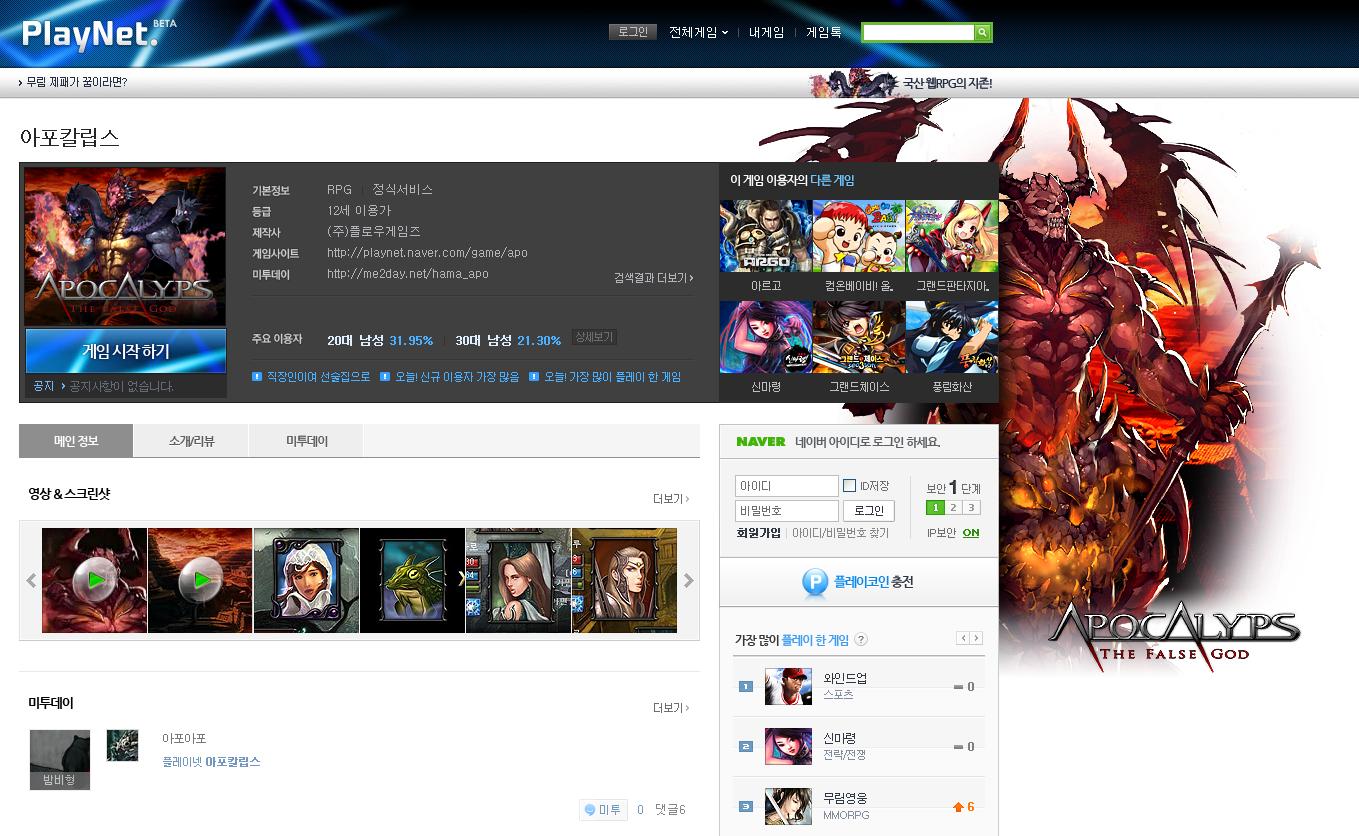Toggle IP보안 ON setting
The height and width of the screenshot is (836, 1359).
pos(971,533)
